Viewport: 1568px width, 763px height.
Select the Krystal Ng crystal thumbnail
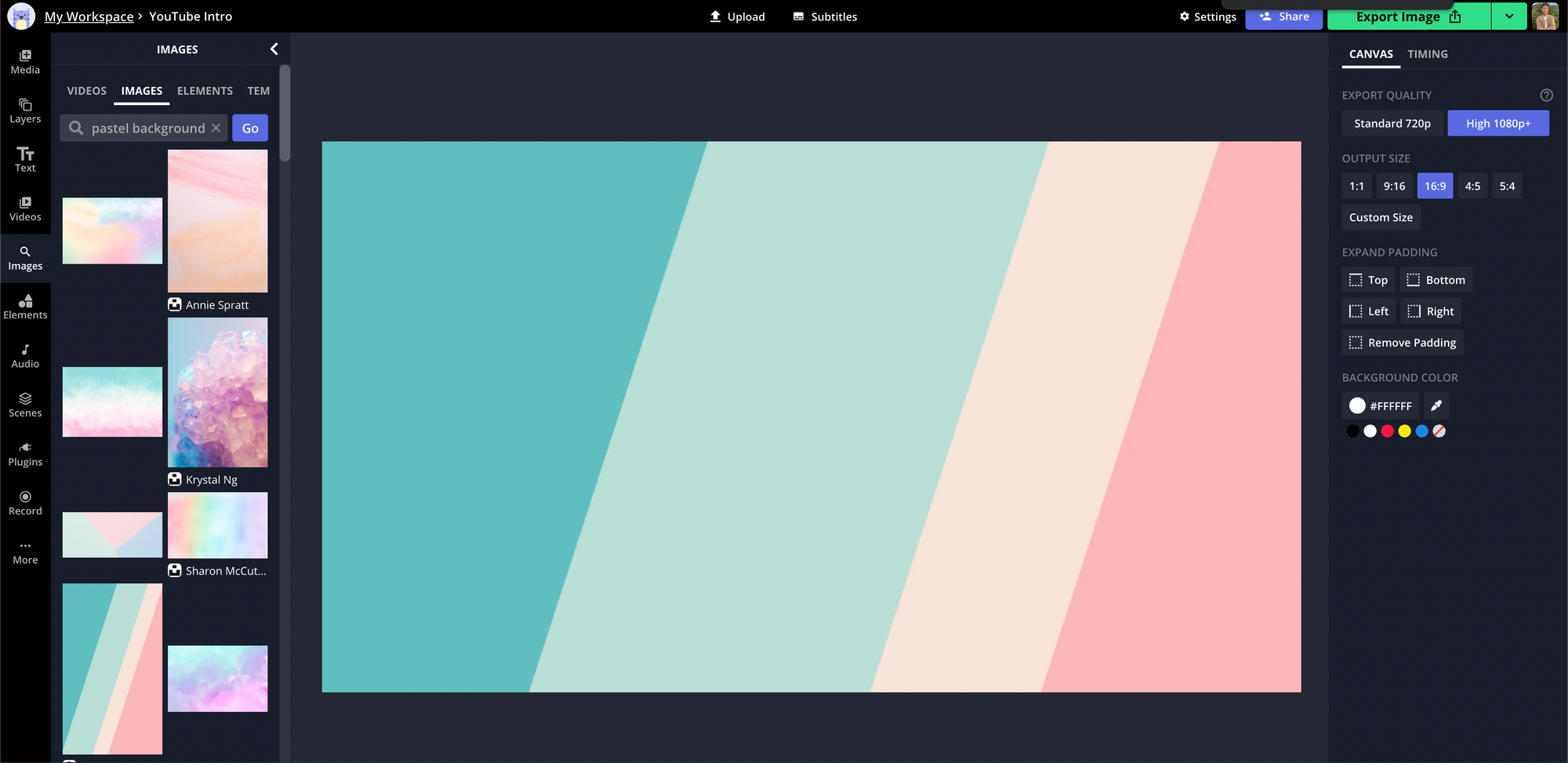217,392
